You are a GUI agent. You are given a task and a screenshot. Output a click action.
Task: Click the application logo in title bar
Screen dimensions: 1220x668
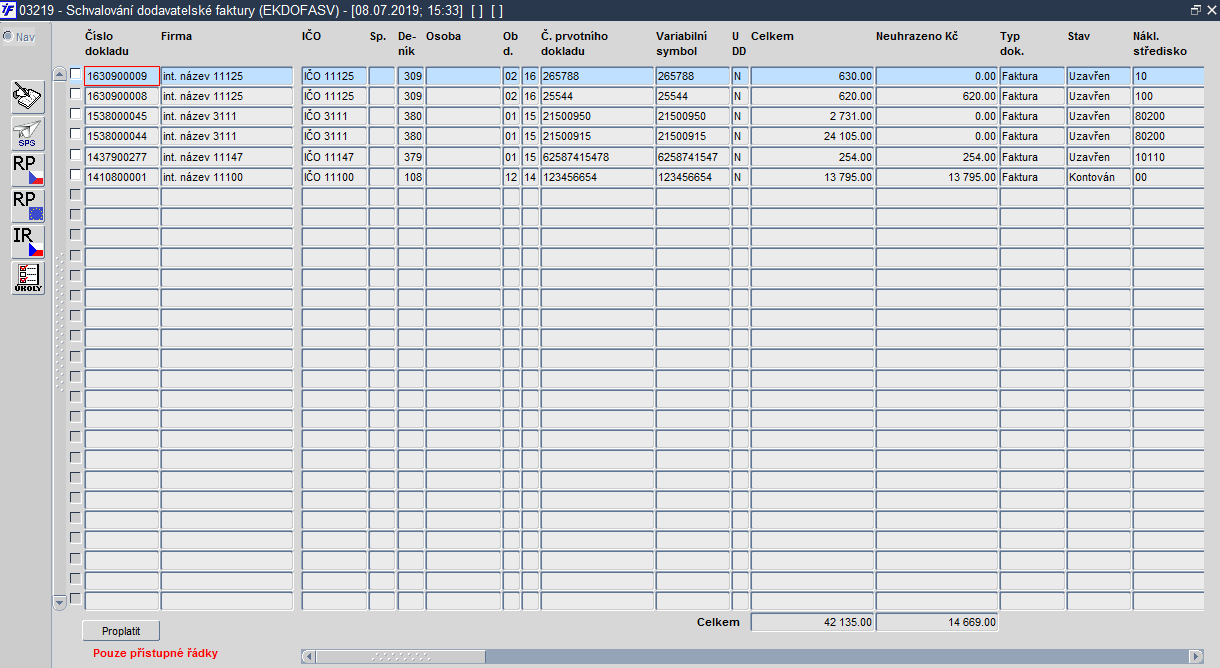pyautogui.click(x=9, y=9)
